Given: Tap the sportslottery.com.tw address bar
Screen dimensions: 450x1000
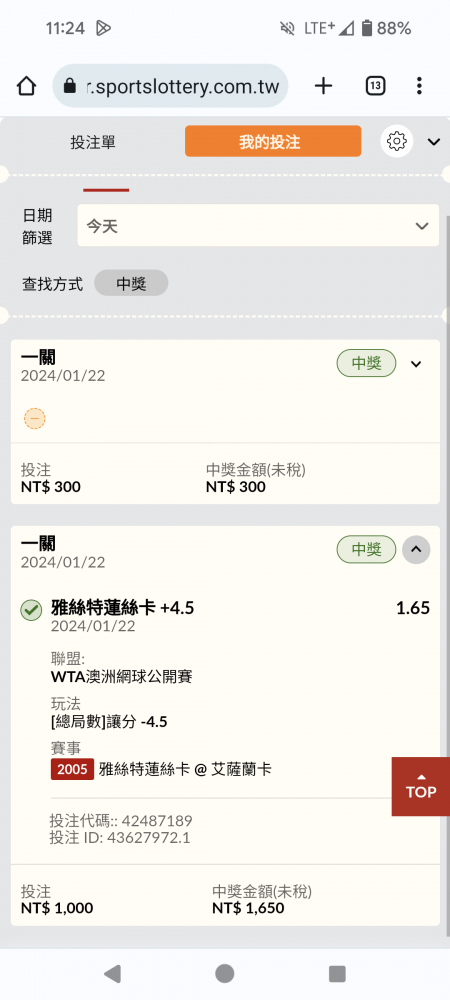Looking at the screenshot, I should point(170,85).
